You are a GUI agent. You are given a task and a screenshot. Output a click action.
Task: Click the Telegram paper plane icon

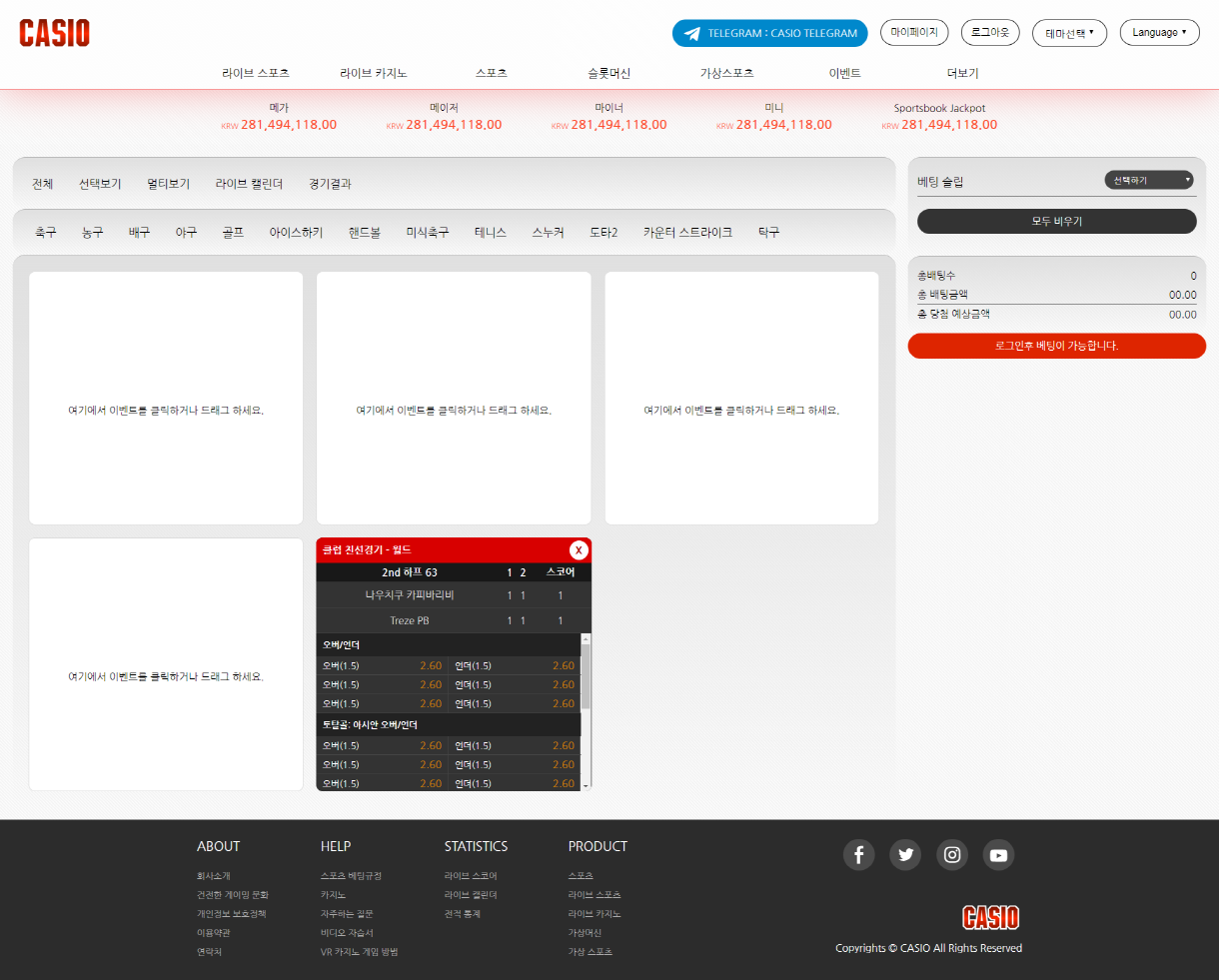[x=691, y=34]
